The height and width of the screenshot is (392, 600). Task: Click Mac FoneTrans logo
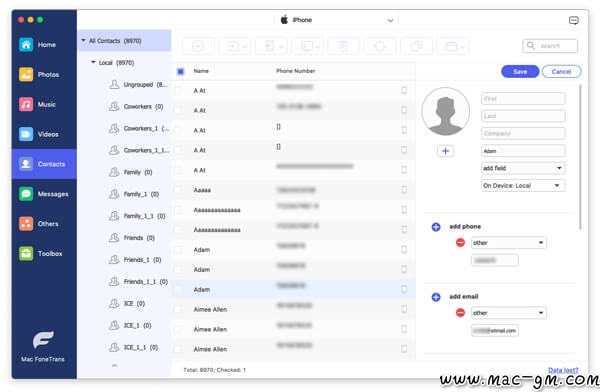coord(43,340)
